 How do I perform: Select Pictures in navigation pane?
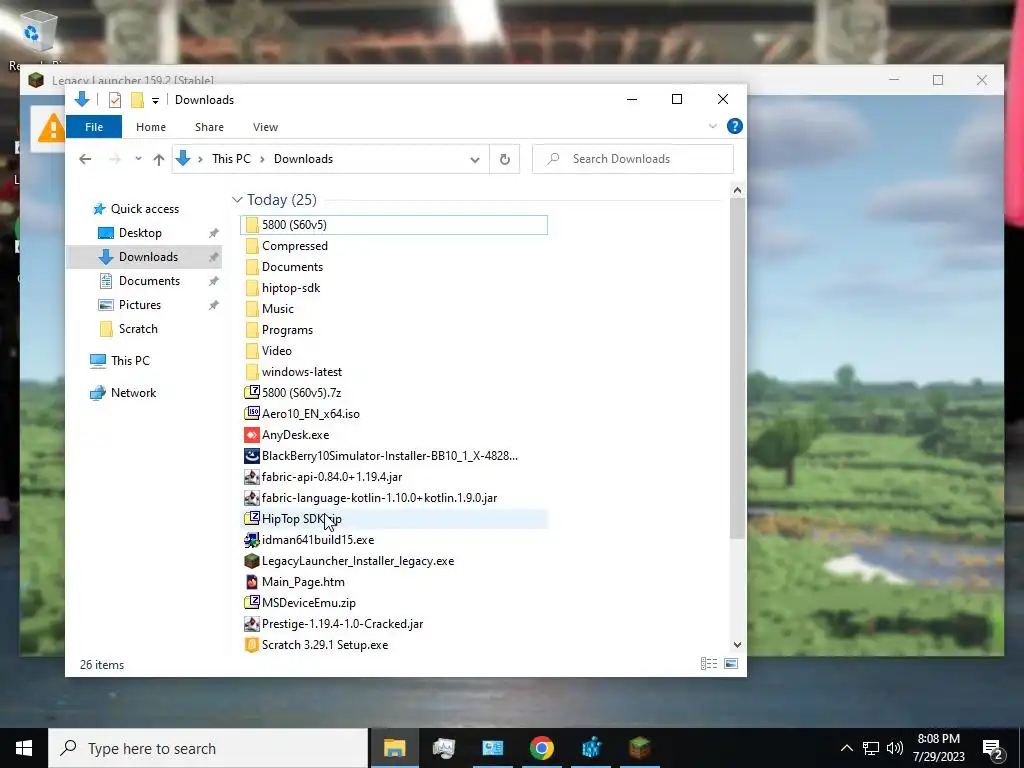(140, 305)
